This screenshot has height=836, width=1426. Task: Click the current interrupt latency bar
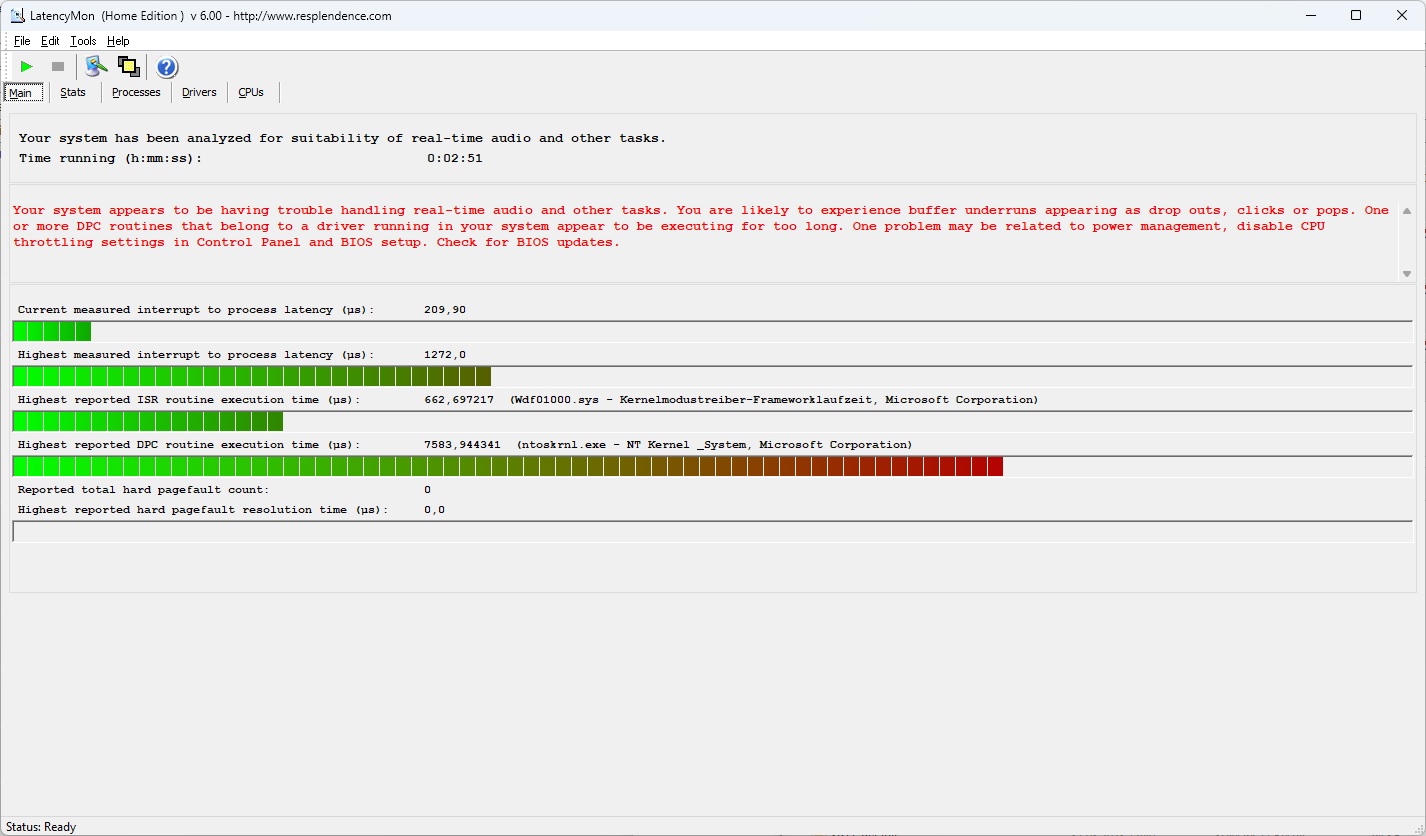713,331
